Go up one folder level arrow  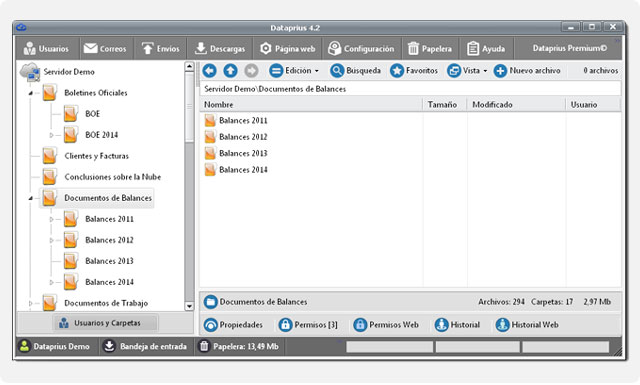coord(230,71)
